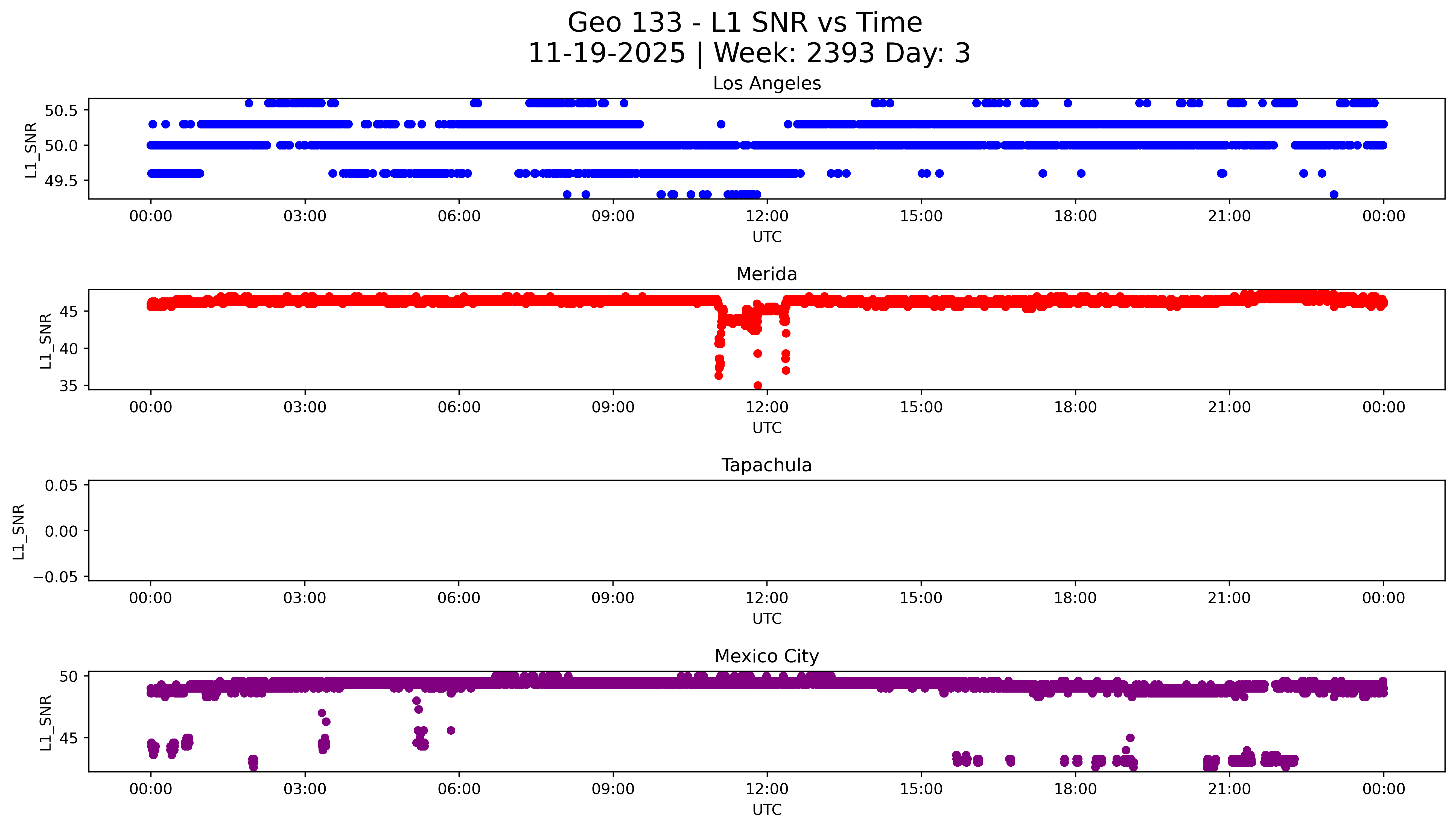Click the purple outlier point just before 06:00
The width and height of the screenshot is (1456, 829).
coord(450,731)
